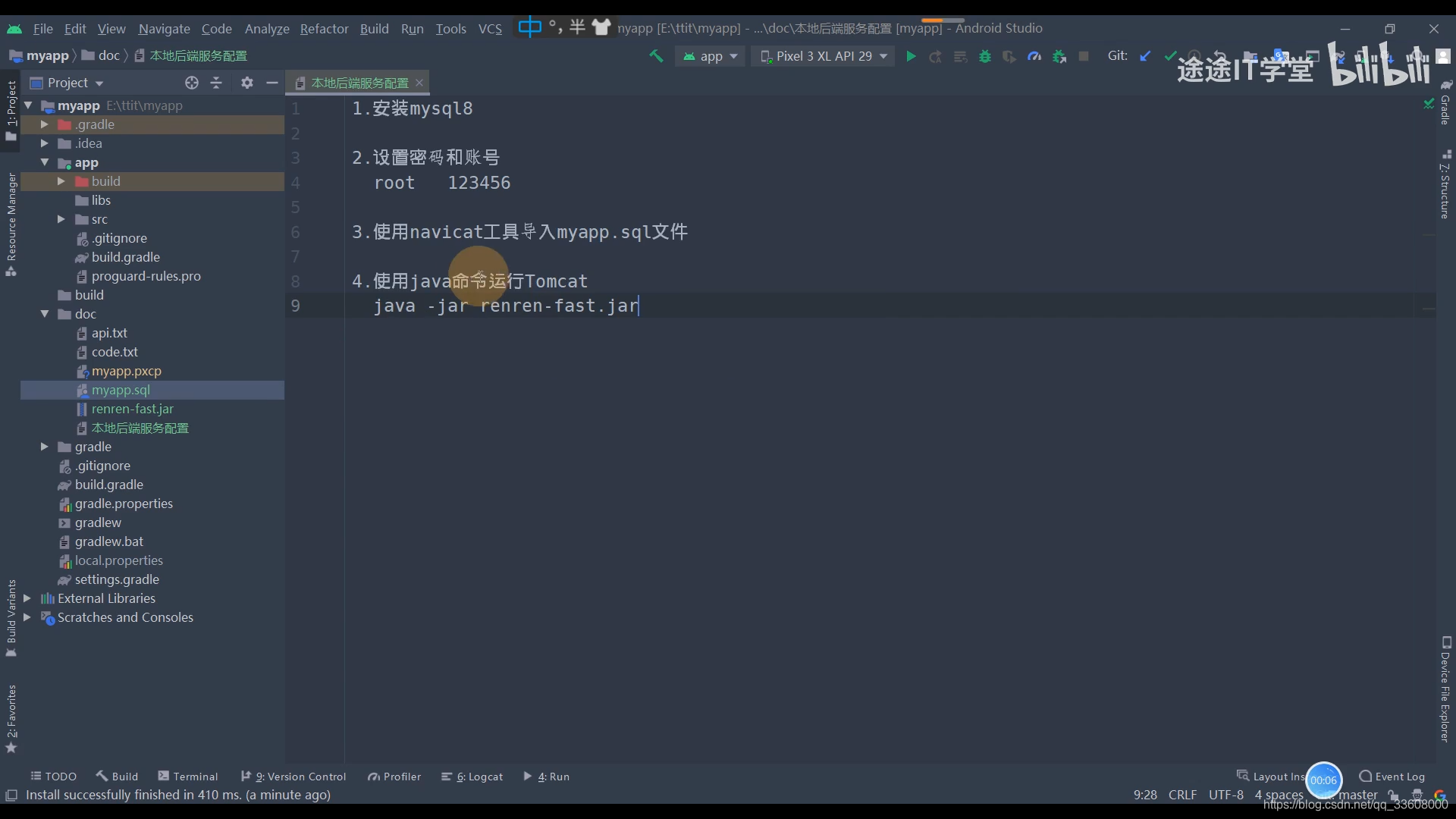The width and height of the screenshot is (1456, 819).
Task: Open the 4: Run tool window
Action: (546, 777)
